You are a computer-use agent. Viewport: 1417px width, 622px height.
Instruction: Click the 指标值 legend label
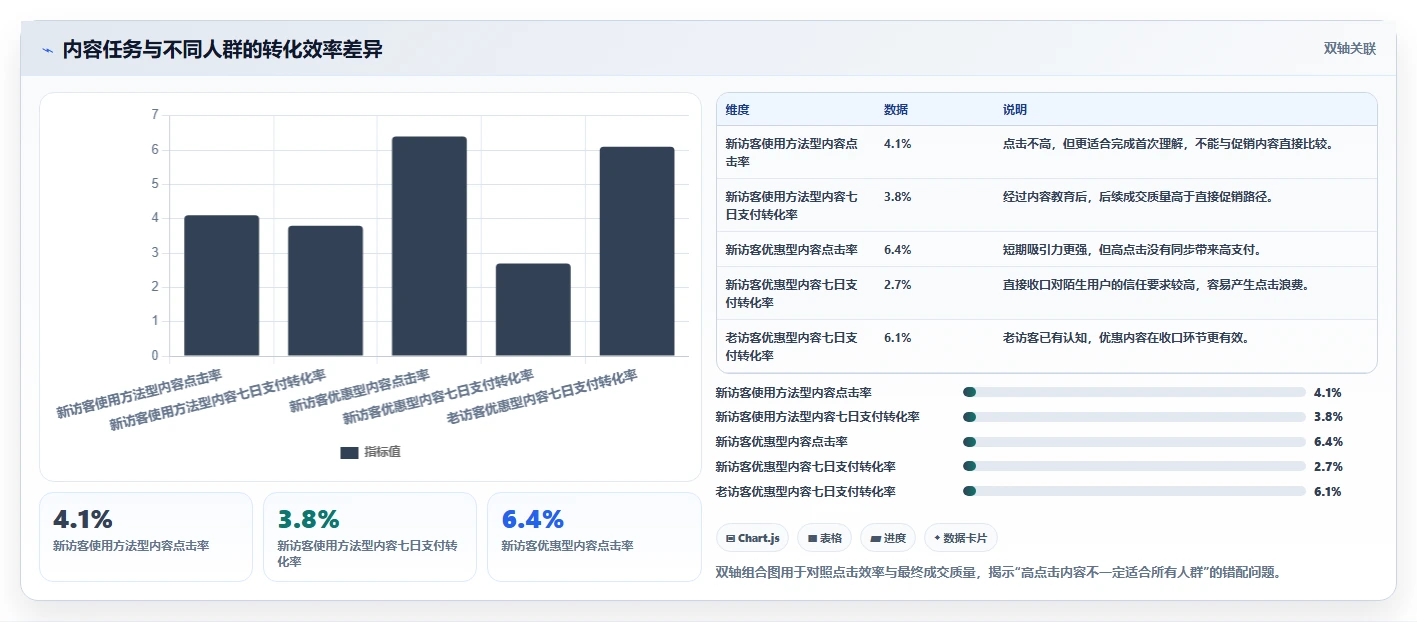tap(382, 452)
